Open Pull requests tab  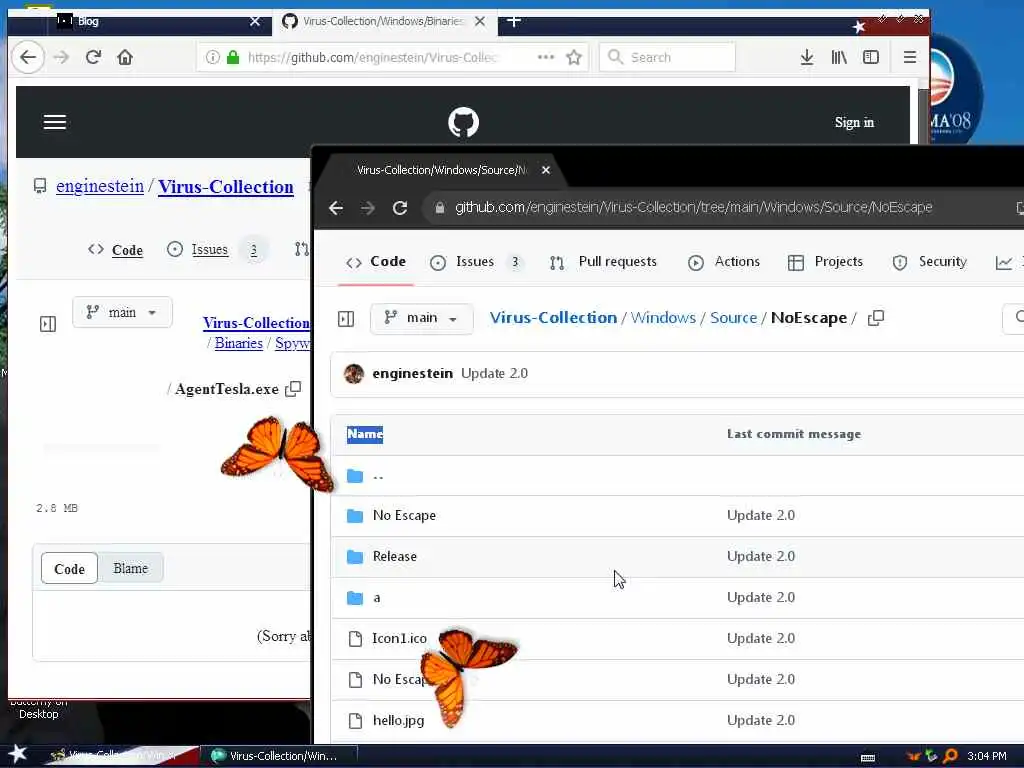point(603,262)
